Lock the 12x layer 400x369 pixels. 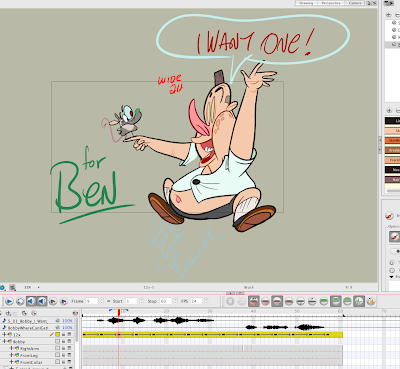tap(63, 334)
